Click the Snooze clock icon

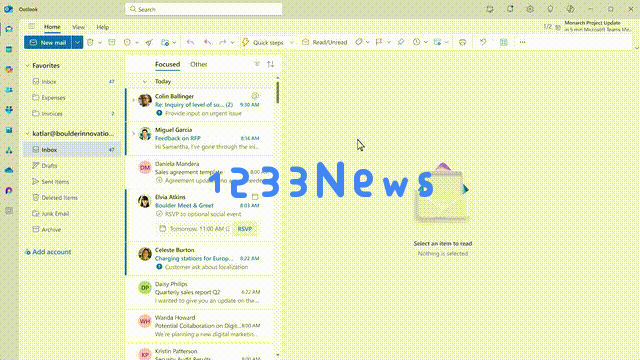click(416, 42)
